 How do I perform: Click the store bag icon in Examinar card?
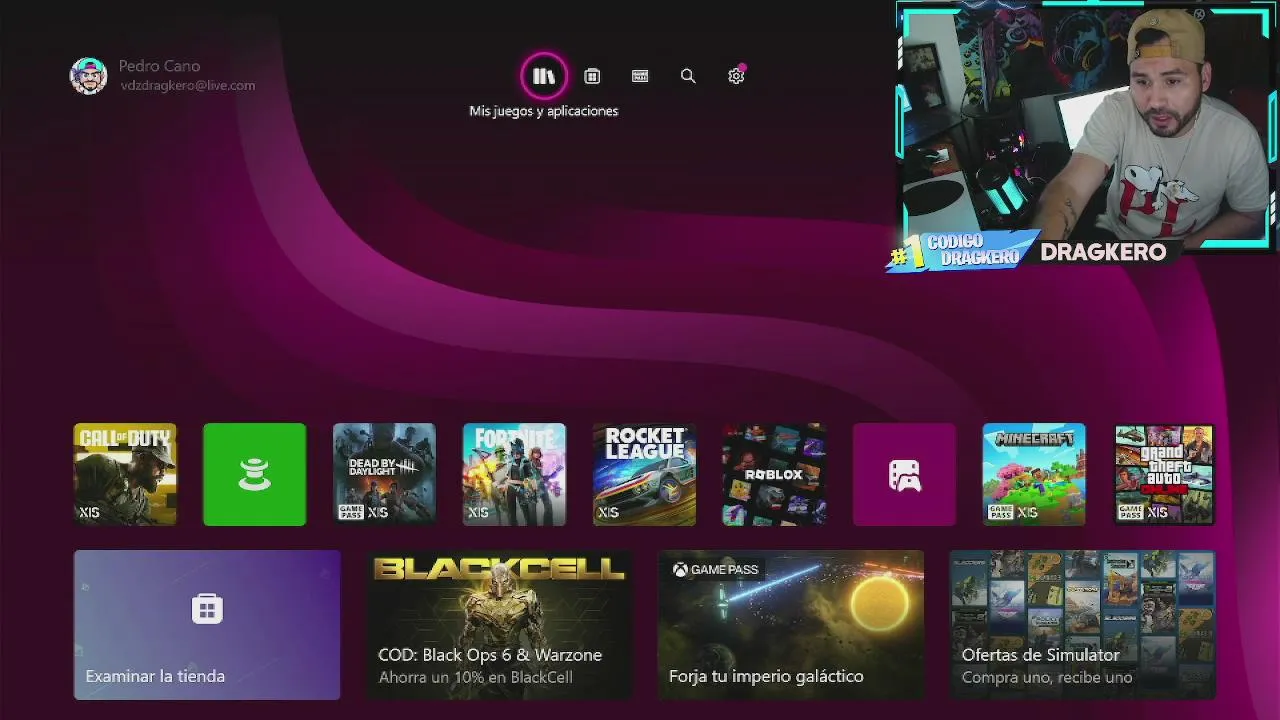point(207,609)
